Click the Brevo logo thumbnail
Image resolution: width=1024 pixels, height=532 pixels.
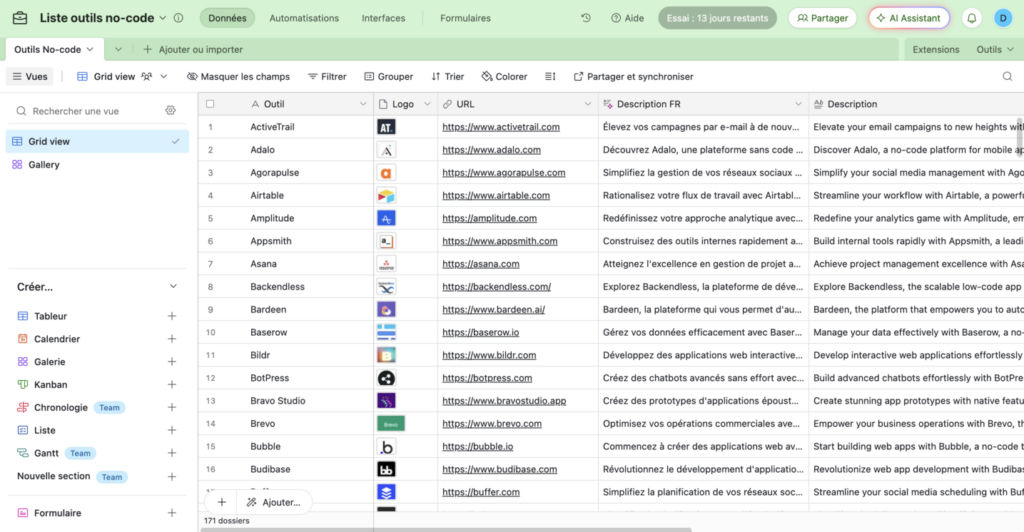(391, 424)
